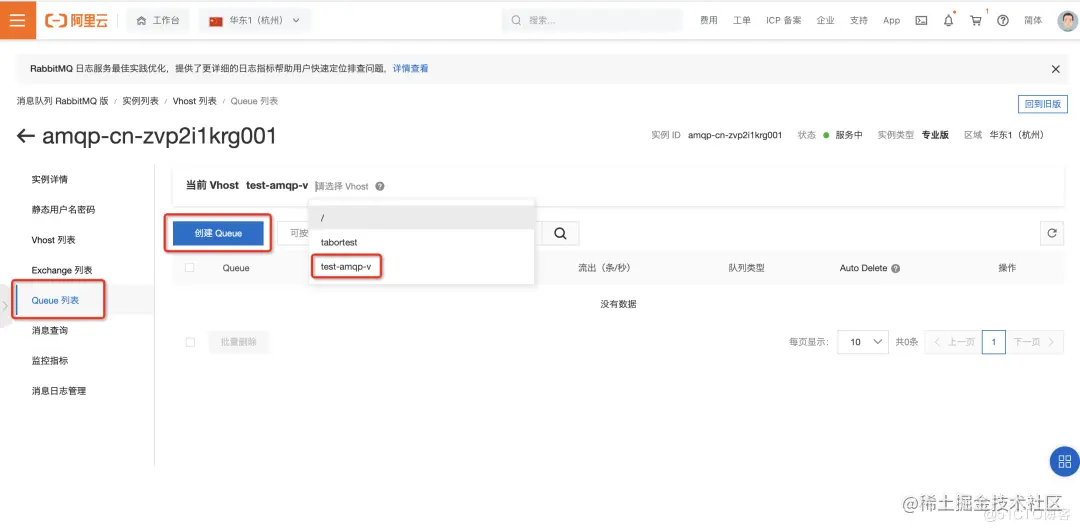1080x531 pixels.
Task: Open 实例详情 in sidebar
Action: 50,180
